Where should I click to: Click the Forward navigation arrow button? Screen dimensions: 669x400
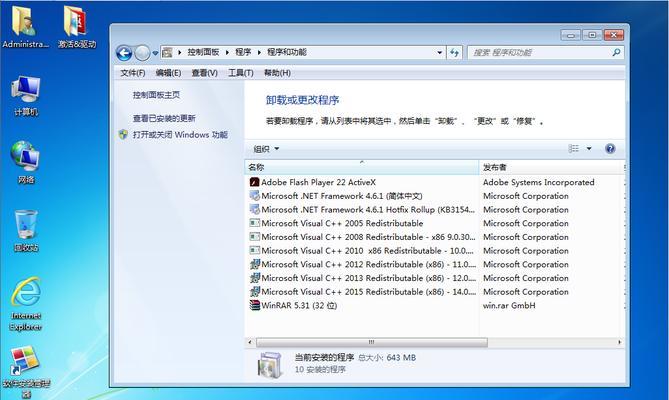142,53
